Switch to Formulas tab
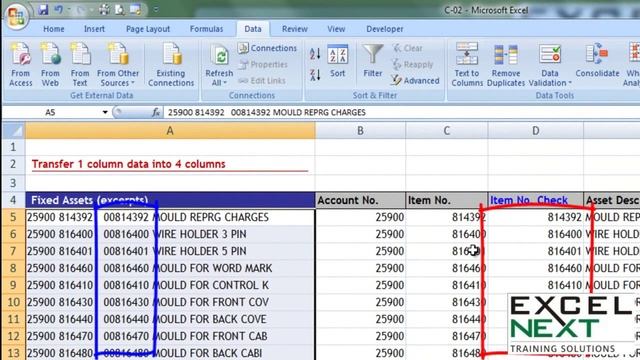Viewport: 640px width, 360px height. coord(207,29)
